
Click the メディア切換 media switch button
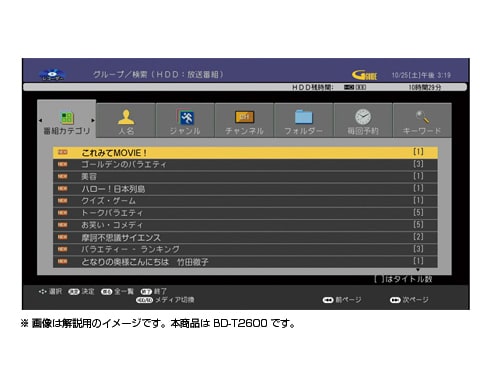pos(165,300)
